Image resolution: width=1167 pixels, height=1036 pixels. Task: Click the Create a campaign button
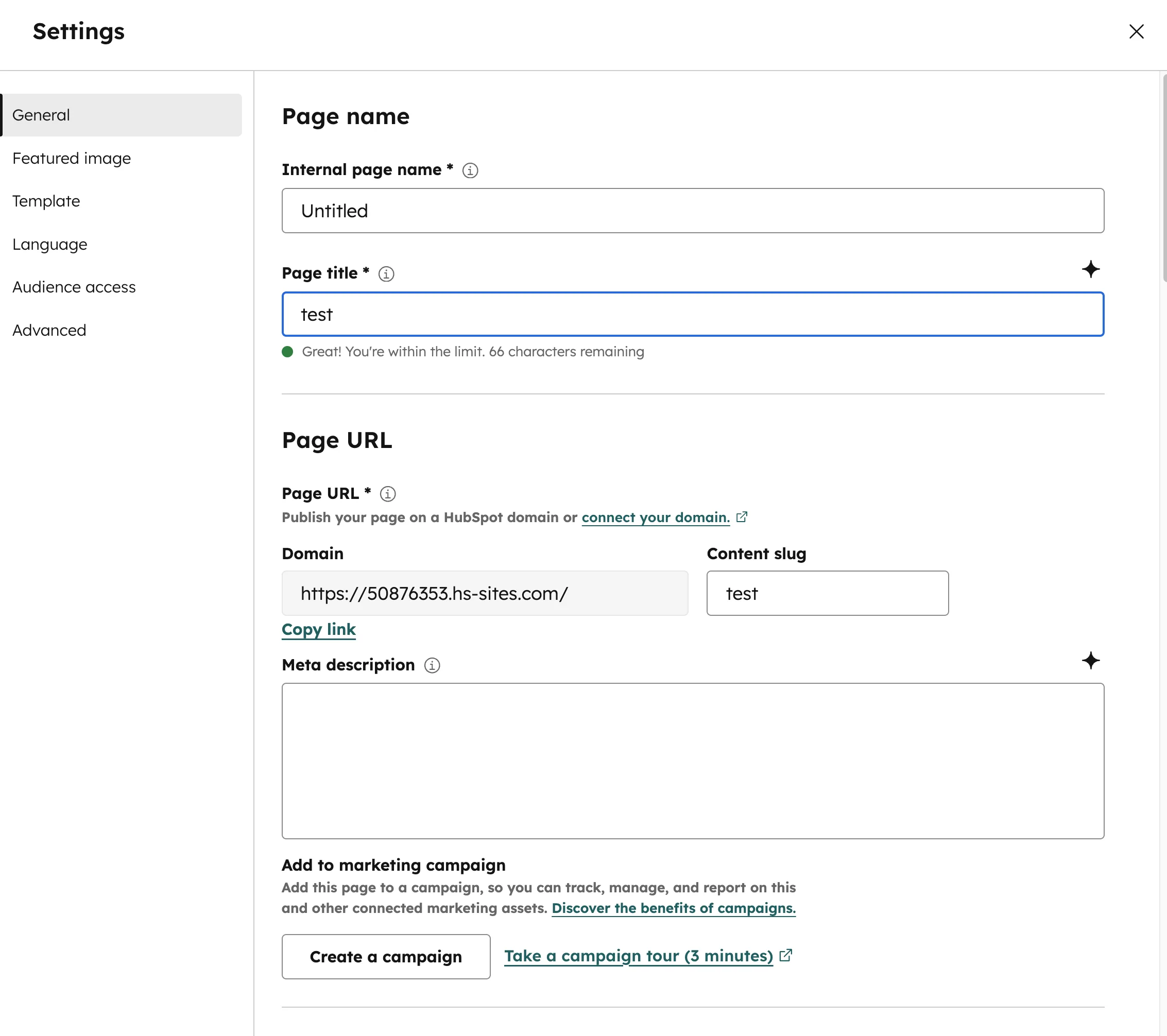pyautogui.click(x=386, y=956)
